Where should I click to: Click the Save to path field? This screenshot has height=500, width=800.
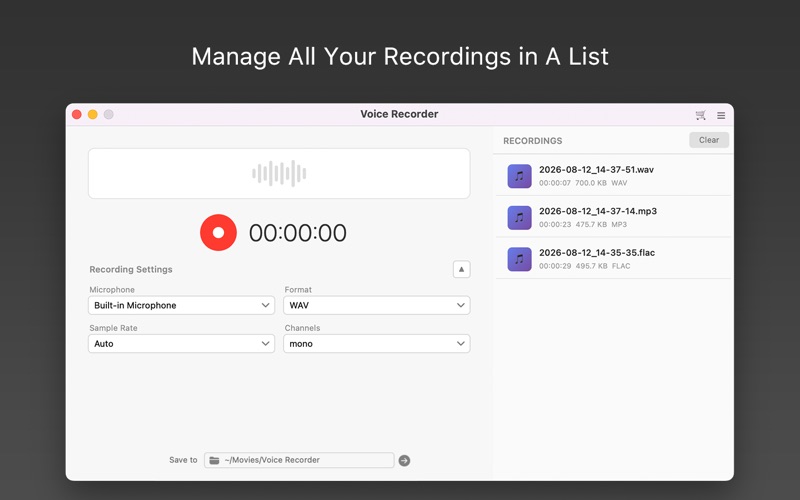pos(299,460)
